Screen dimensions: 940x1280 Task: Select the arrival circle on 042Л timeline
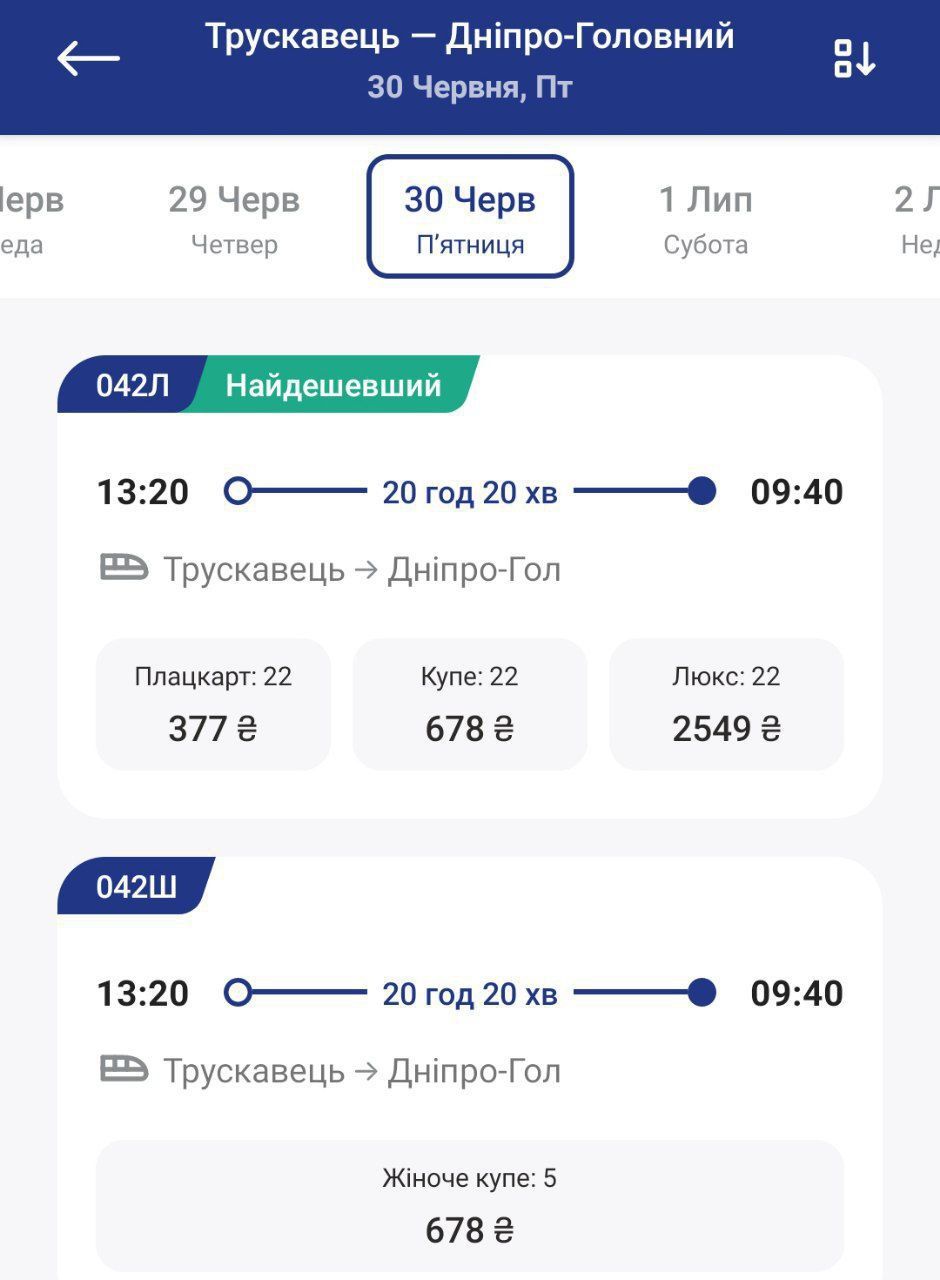click(x=700, y=491)
